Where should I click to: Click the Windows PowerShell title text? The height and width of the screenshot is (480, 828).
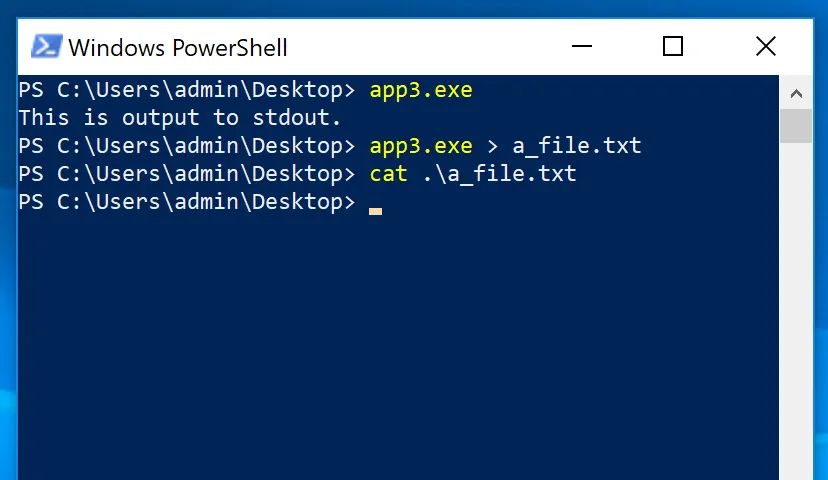click(178, 48)
